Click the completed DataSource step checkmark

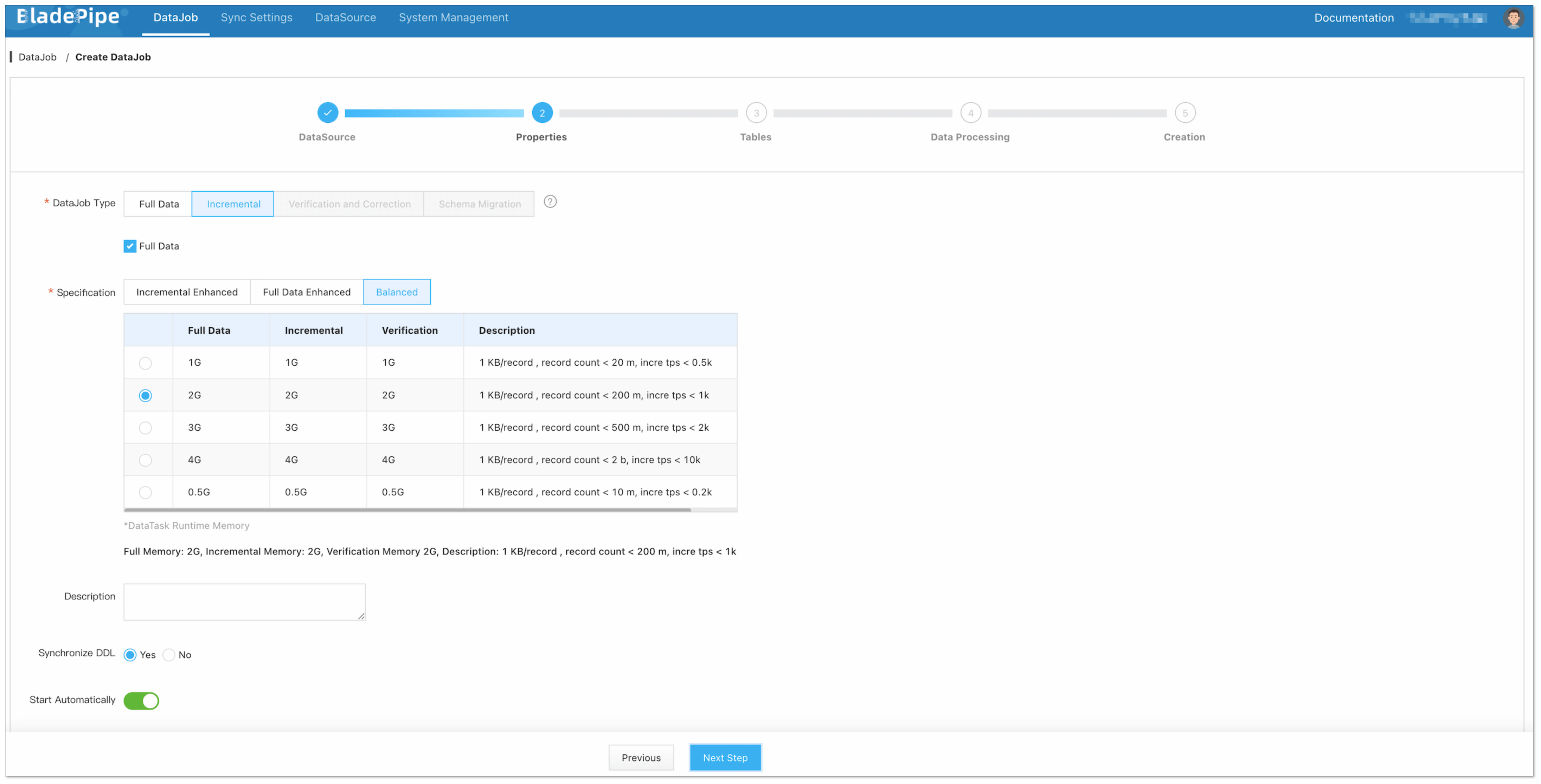point(327,113)
